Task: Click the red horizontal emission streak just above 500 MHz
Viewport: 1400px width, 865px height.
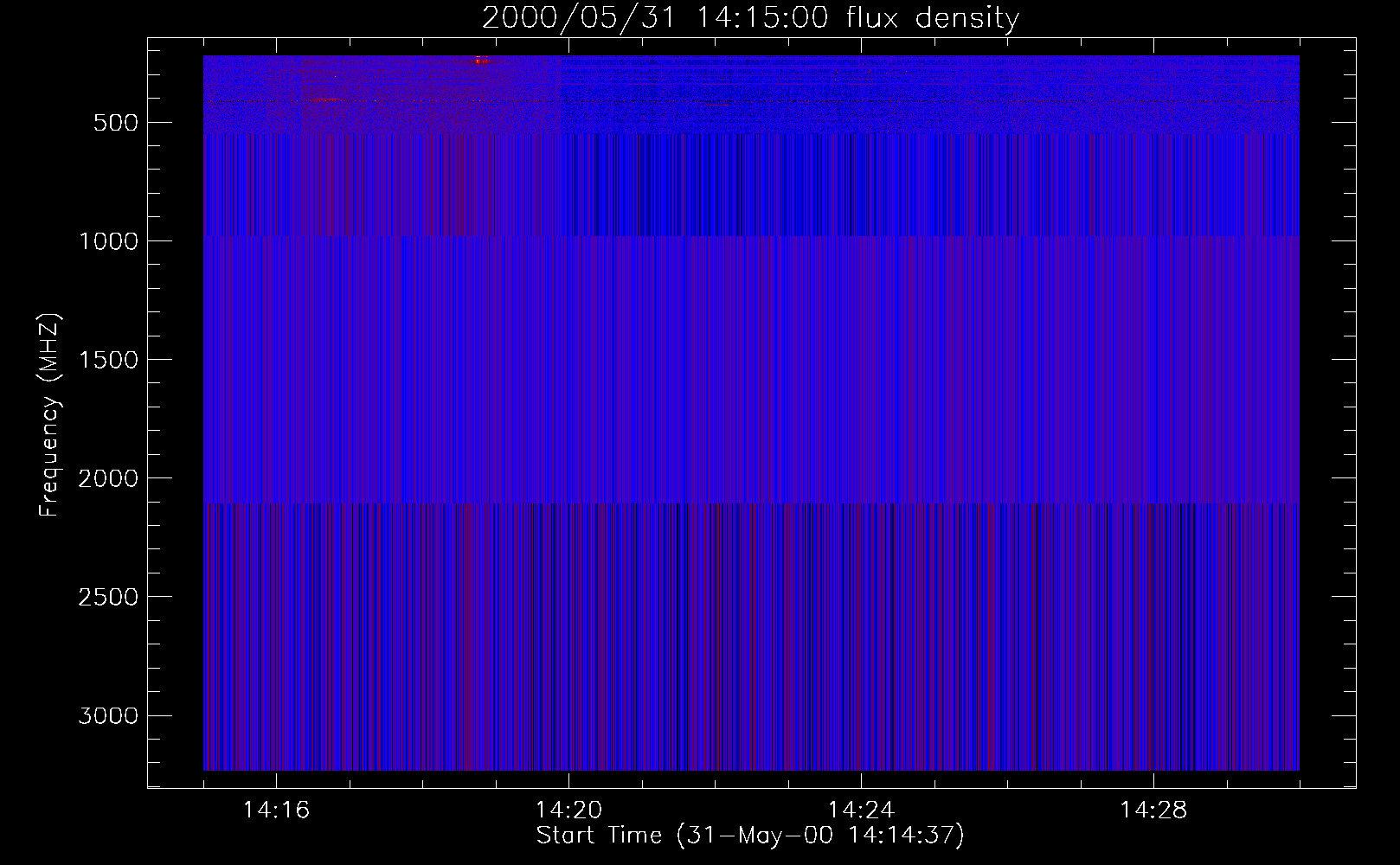Action: [327, 100]
